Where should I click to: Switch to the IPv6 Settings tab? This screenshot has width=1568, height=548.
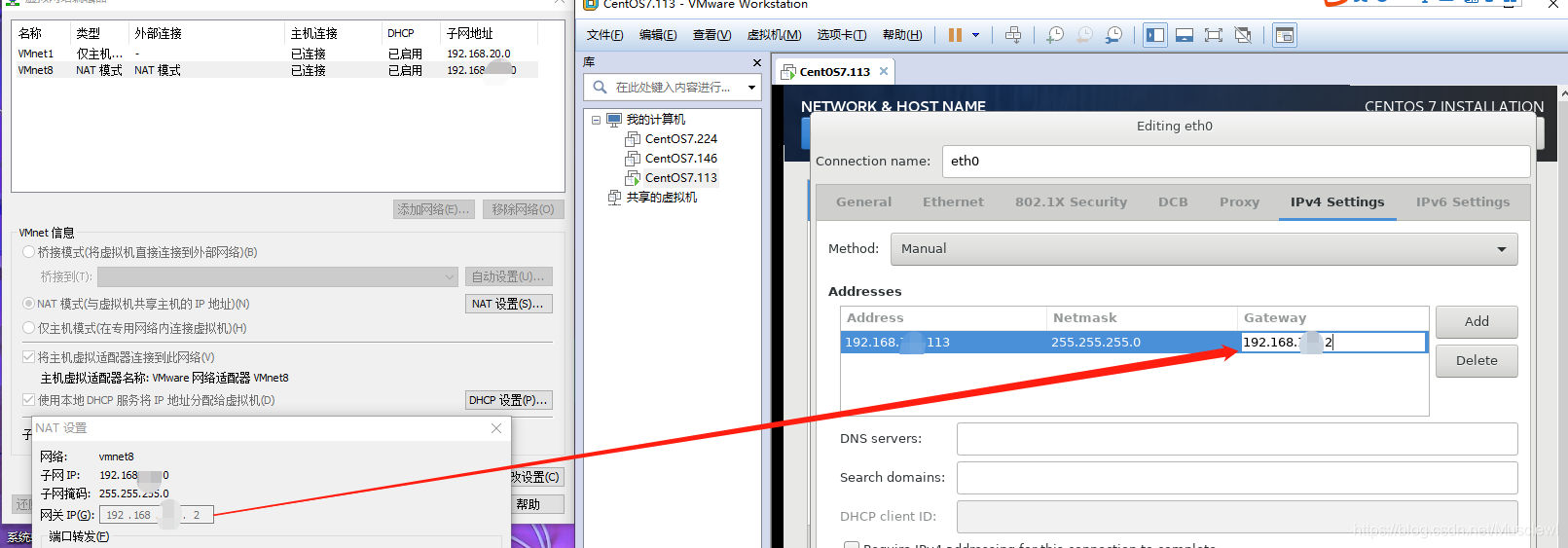1463,202
